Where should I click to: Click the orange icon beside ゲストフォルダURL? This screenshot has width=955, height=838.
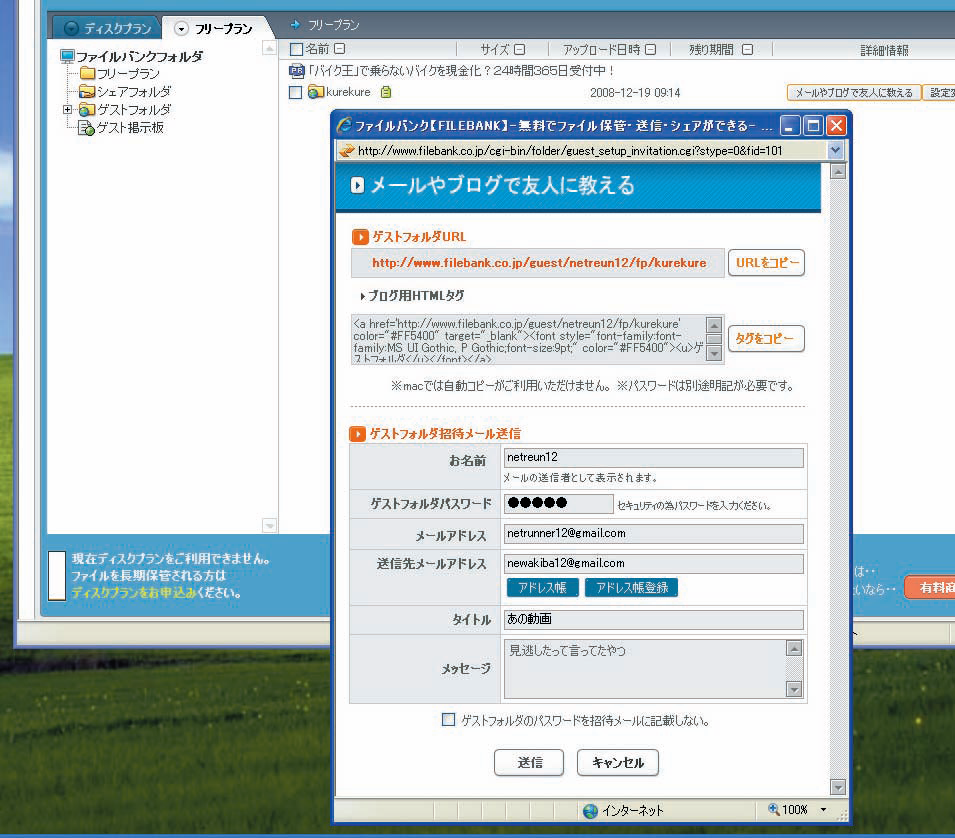[x=360, y=236]
